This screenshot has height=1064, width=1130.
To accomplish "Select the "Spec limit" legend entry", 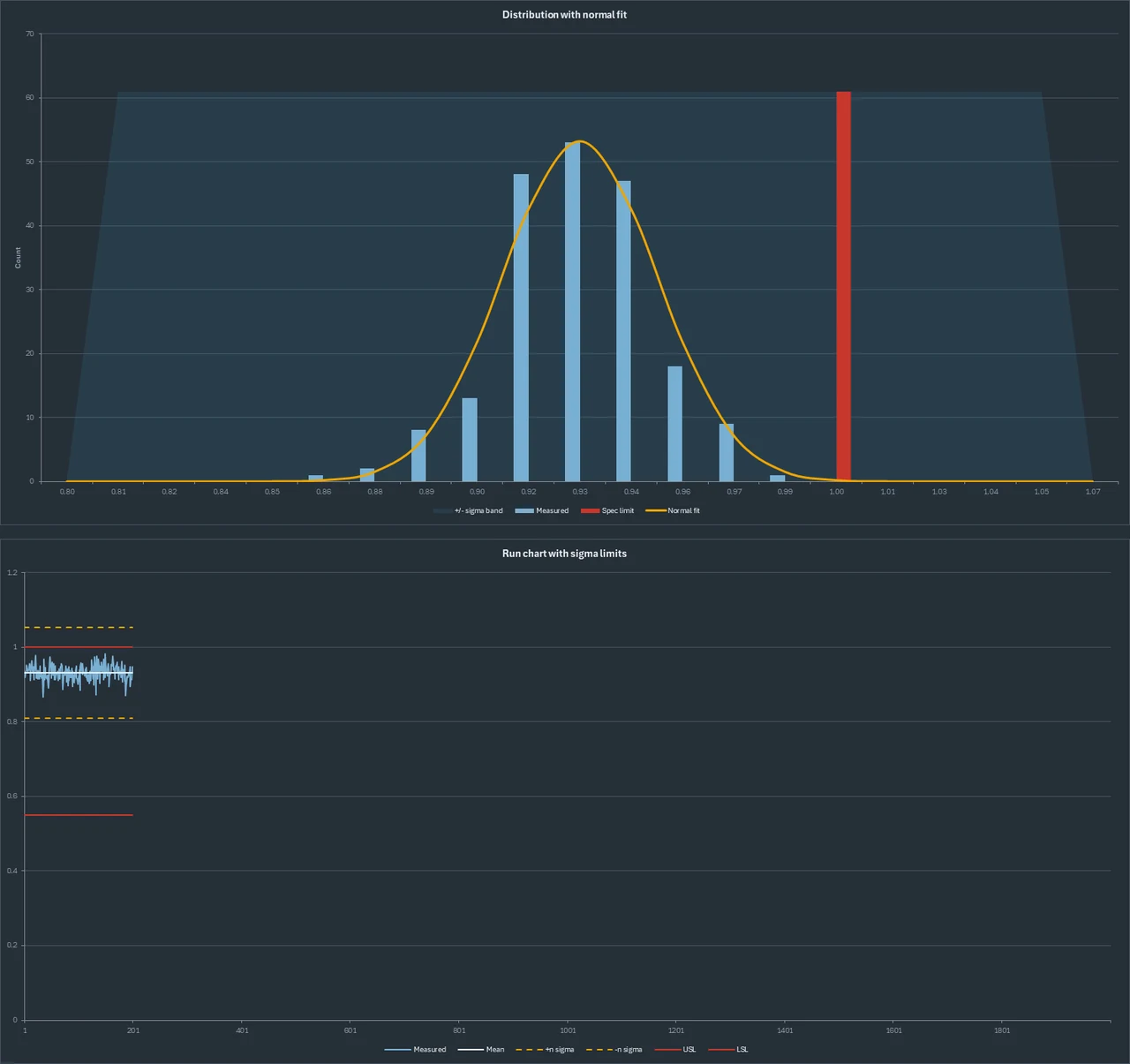I will [607, 511].
